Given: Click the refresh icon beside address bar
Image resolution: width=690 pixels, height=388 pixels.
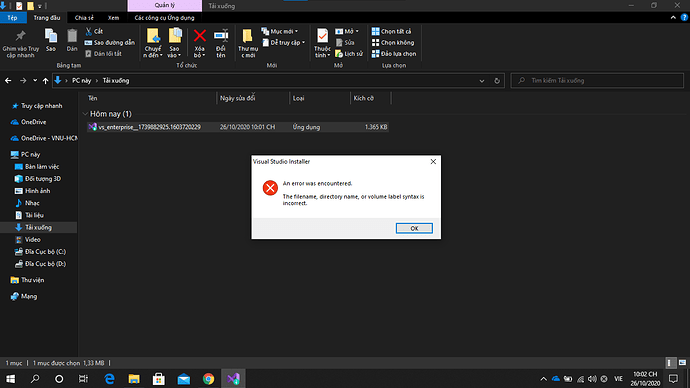Looking at the screenshot, I should click(497, 81).
